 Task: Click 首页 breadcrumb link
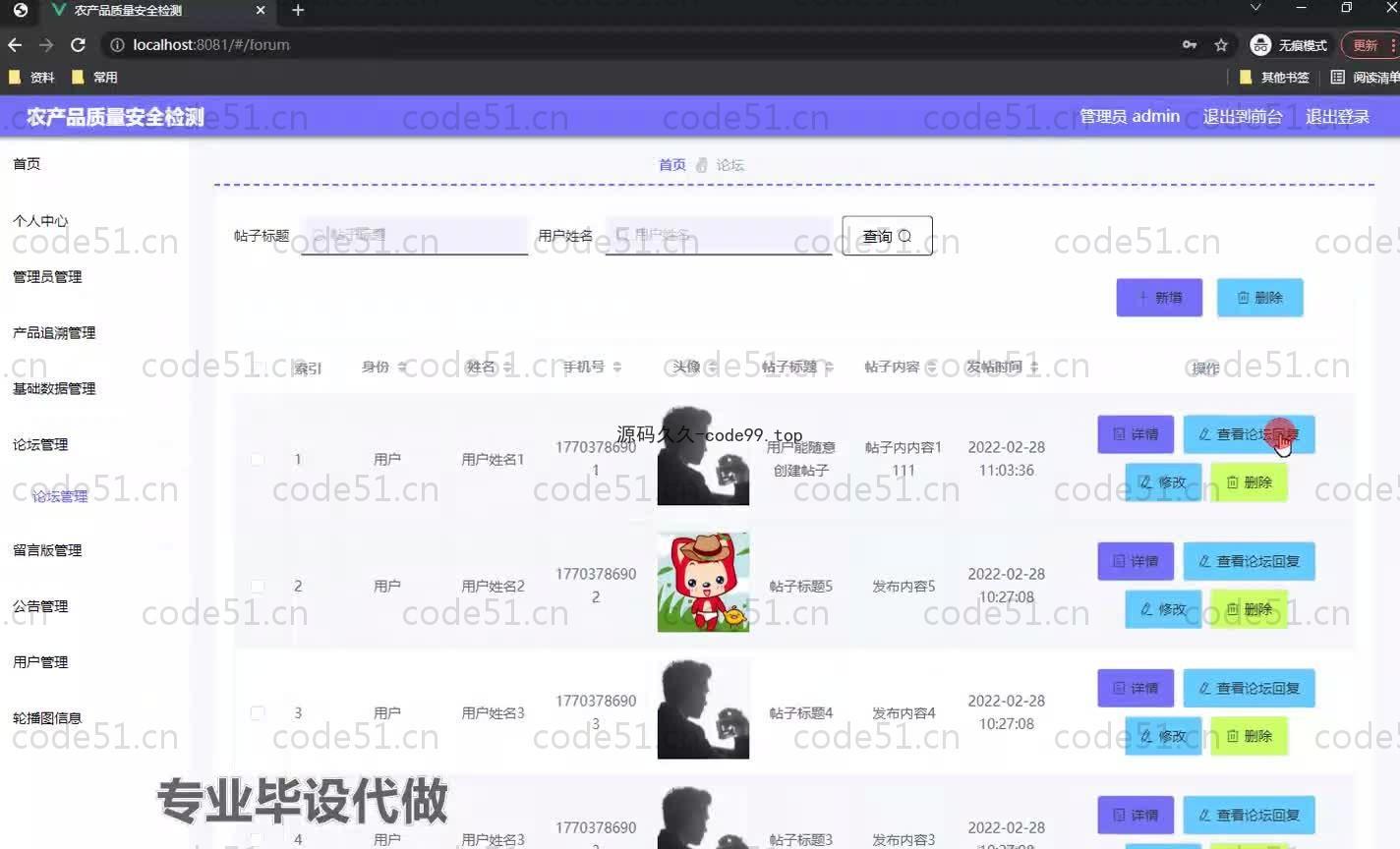672,164
